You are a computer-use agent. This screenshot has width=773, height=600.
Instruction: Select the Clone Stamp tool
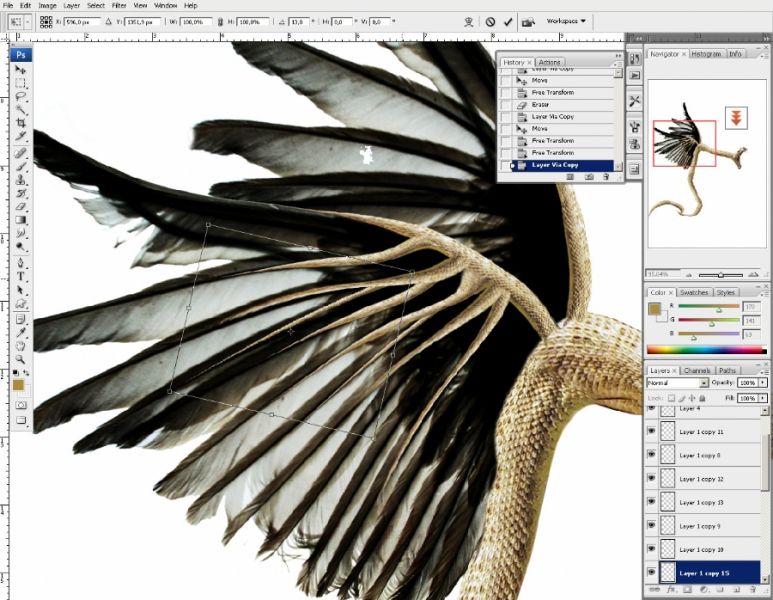coord(21,180)
